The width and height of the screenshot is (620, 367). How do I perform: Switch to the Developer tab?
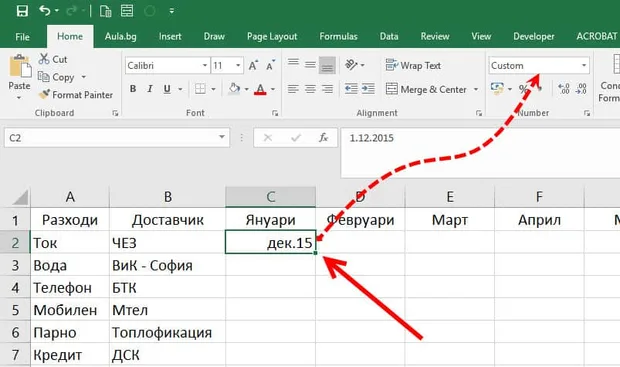(534, 36)
